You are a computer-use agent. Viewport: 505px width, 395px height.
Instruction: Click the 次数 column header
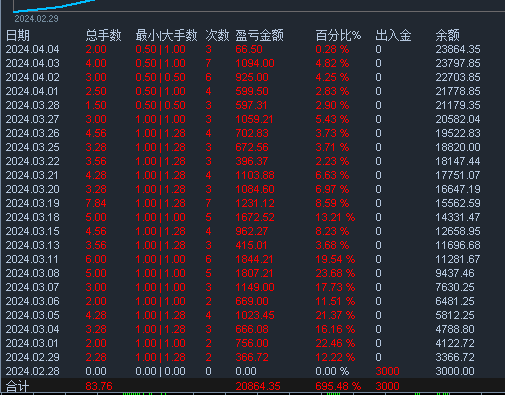217,35
